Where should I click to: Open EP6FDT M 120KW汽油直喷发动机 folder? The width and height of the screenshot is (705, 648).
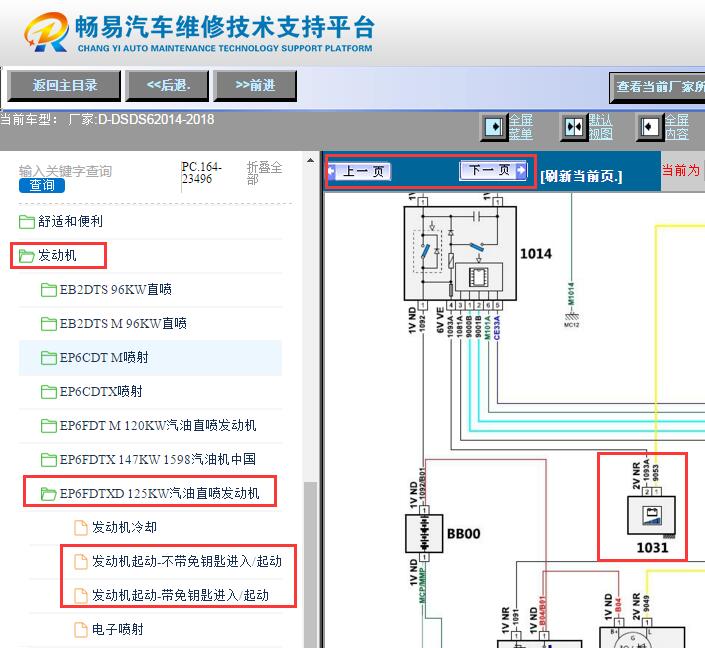(x=158, y=425)
